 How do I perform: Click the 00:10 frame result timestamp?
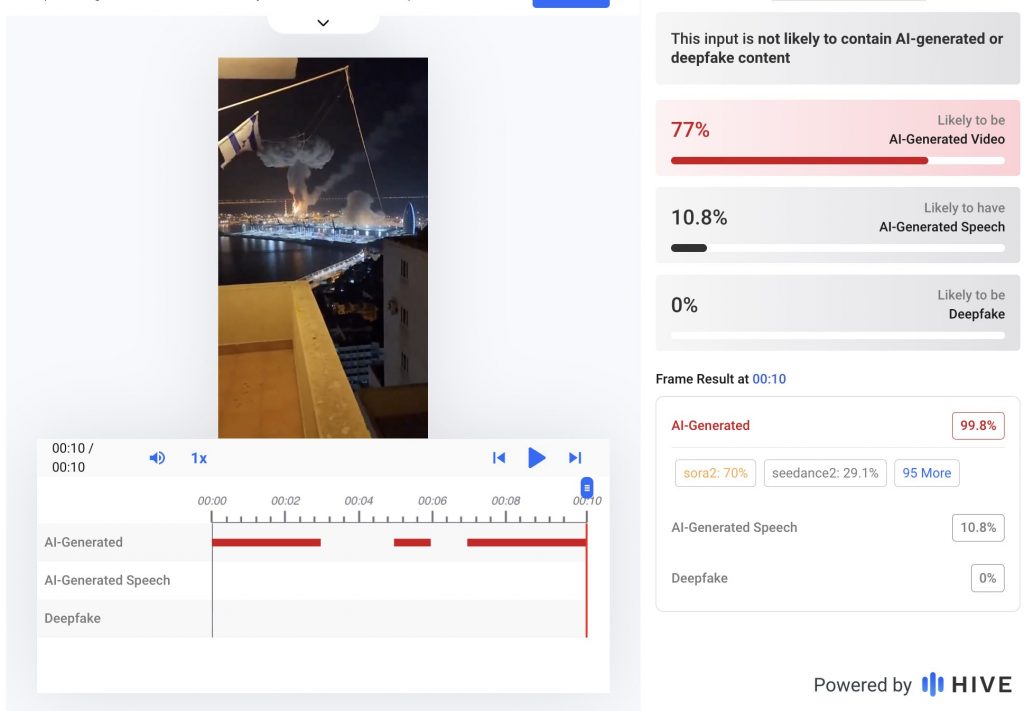point(769,379)
